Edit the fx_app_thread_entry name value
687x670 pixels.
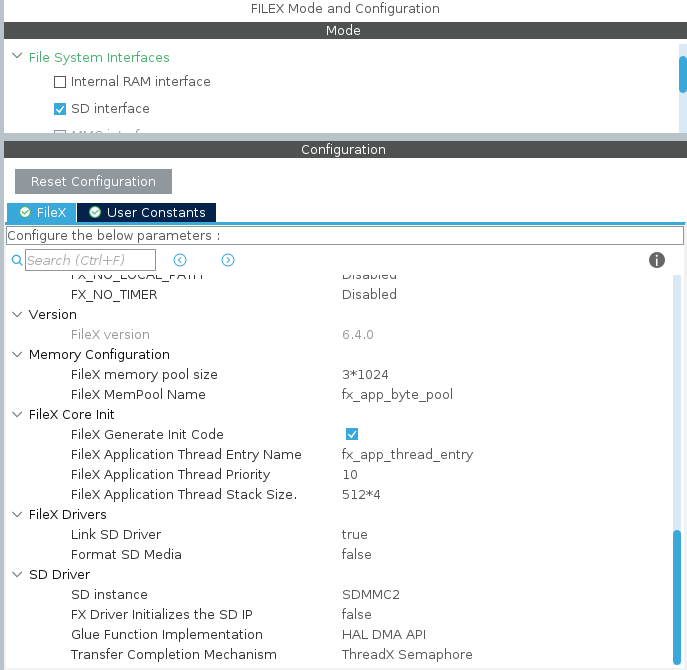click(407, 454)
